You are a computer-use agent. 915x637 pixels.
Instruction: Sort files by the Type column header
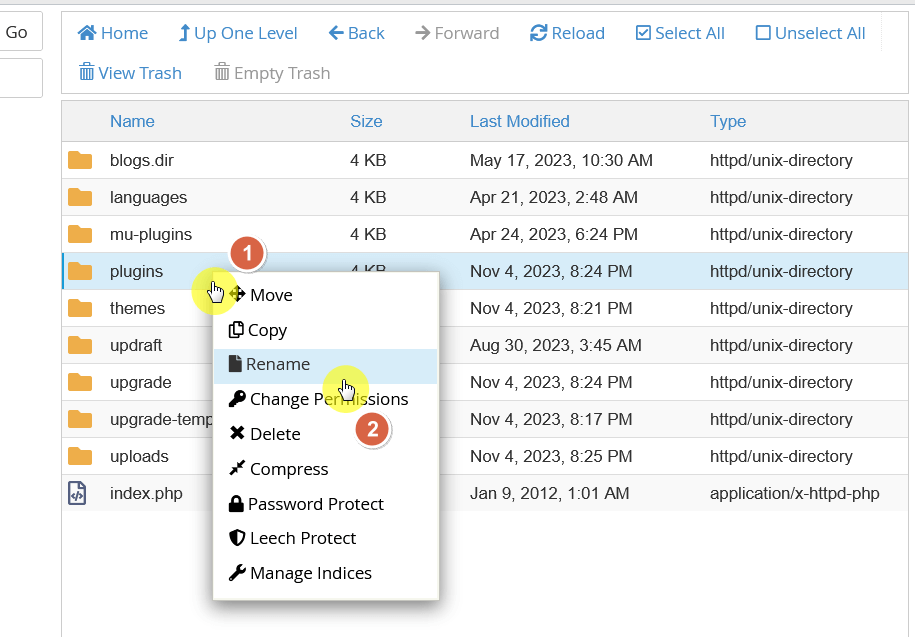point(728,121)
